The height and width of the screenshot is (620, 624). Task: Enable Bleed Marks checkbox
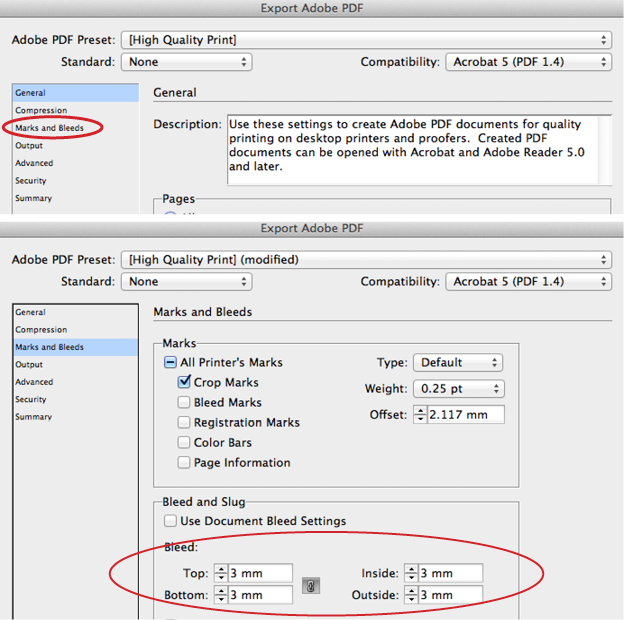(184, 402)
